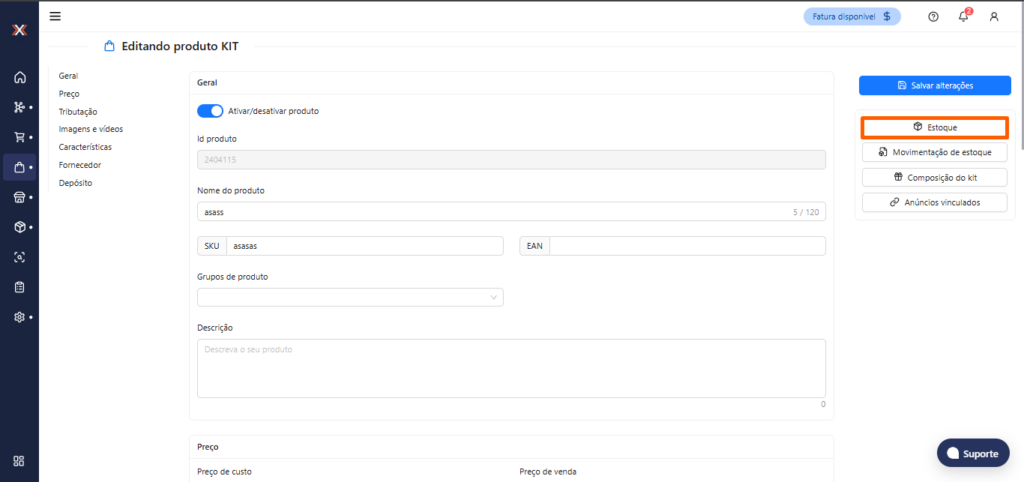Image resolution: width=1024 pixels, height=482 pixels.
Task: Open the settings gear in the sidebar
Action: [x=19, y=317]
